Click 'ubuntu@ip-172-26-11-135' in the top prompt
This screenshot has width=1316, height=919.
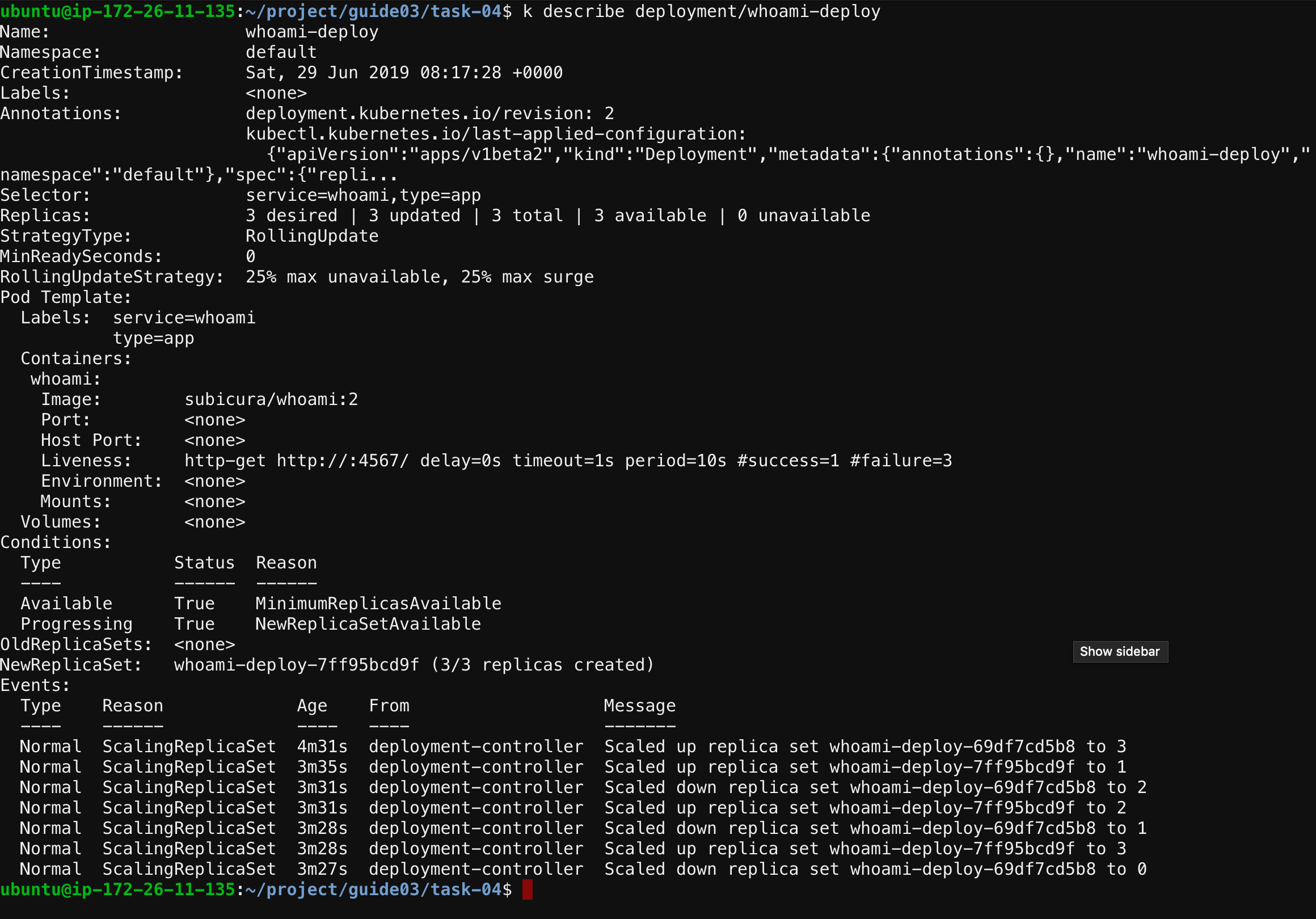pyautogui.click(x=117, y=11)
